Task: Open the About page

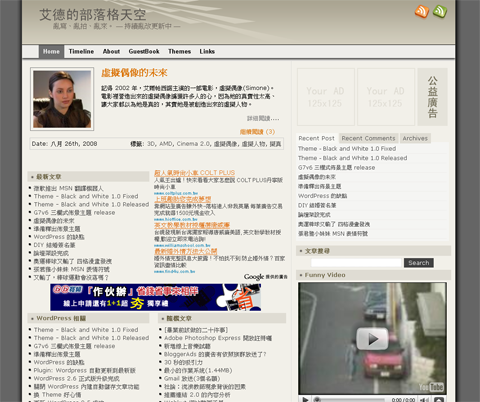Action: (111, 51)
